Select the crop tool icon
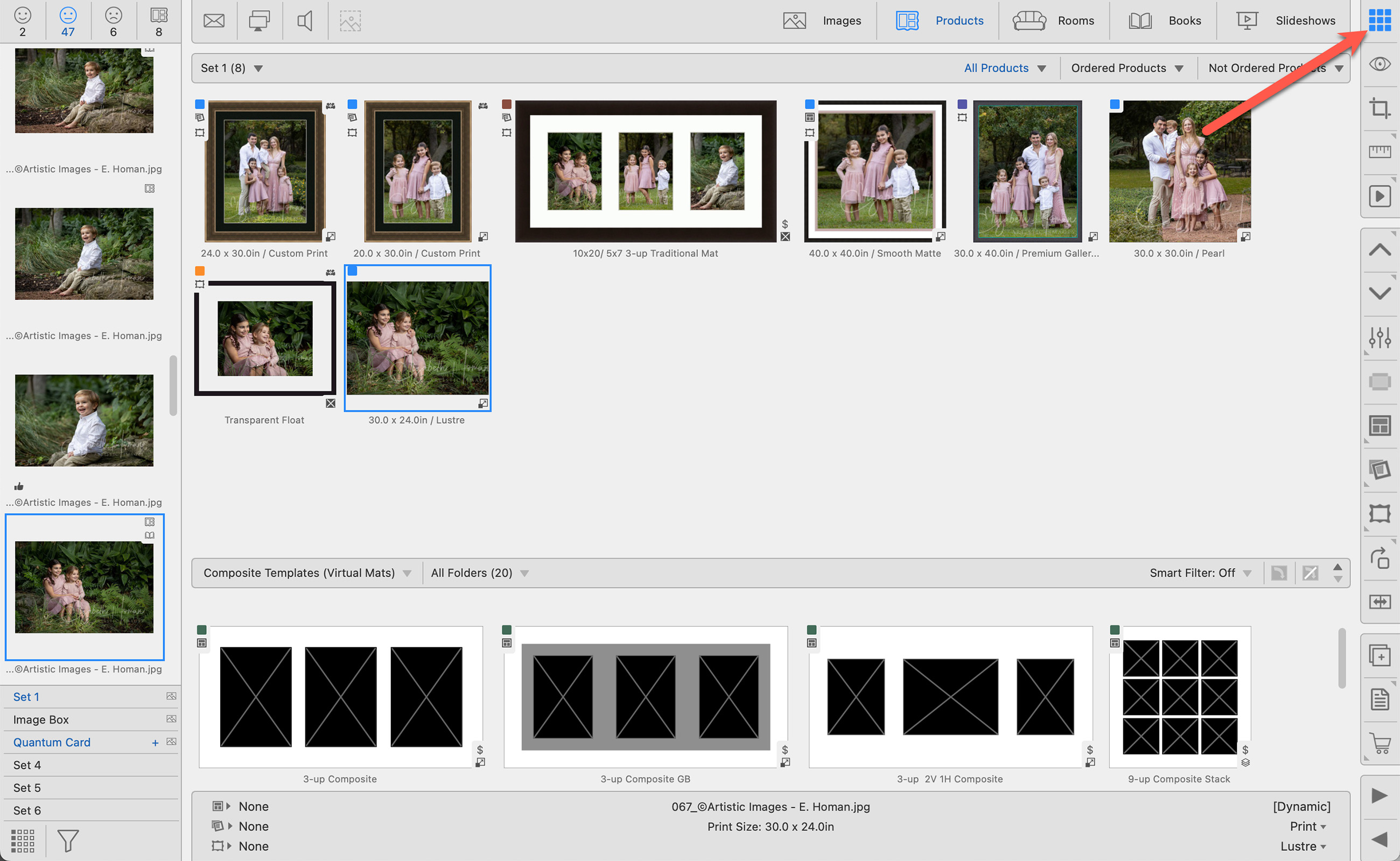 tap(1379, 108)
